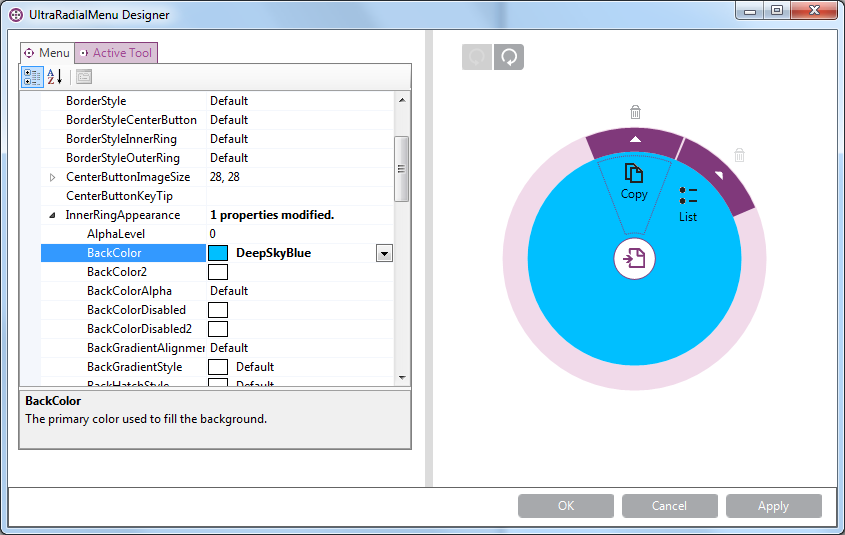Screen dimensions: 845x535
Task: Click the DeepSkyBlue color swatch
Action: [x=218, y=254]
